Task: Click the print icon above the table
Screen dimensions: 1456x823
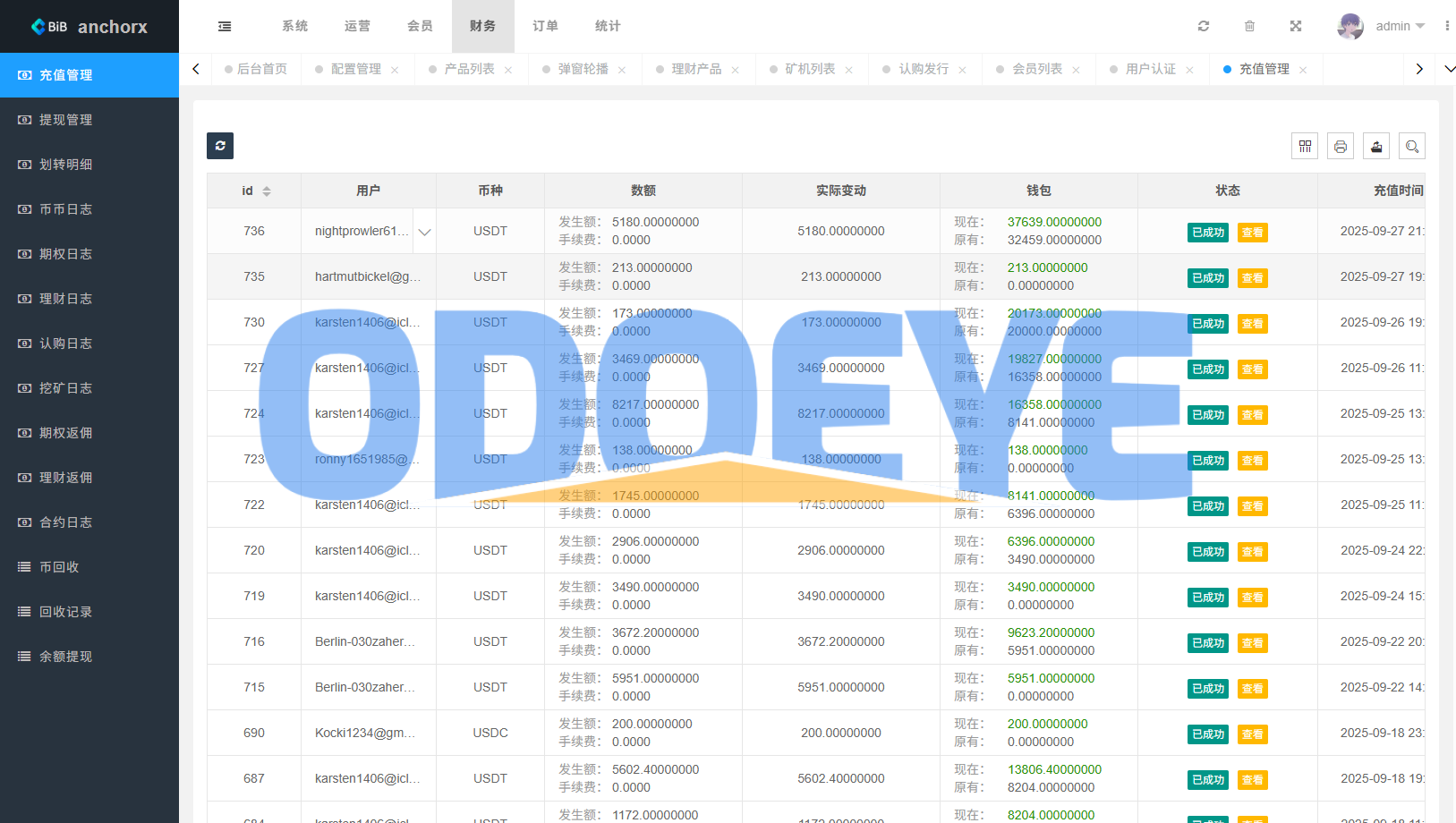Action: click(1341, 146)
